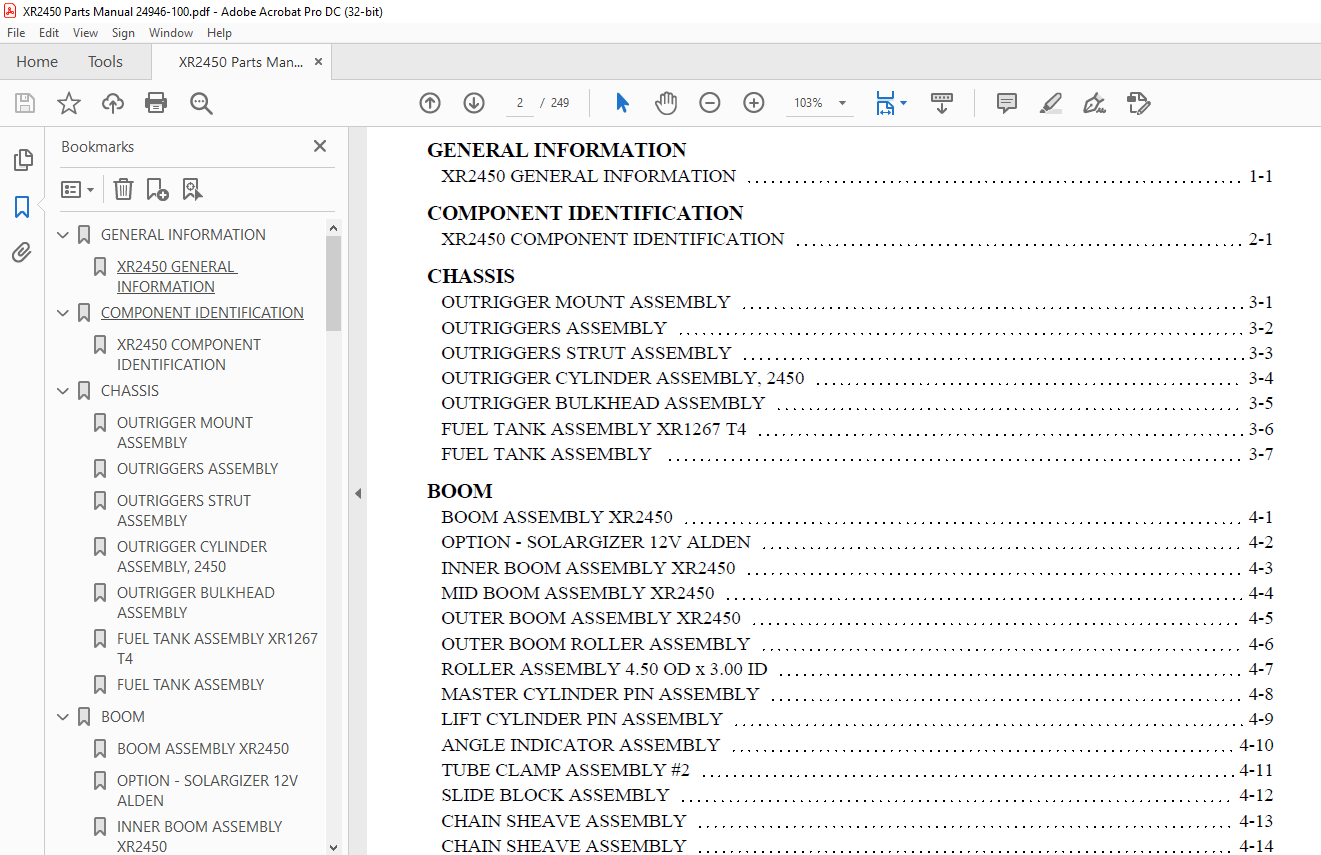
Task: Zoom in with the plus icon
Action: pos(754,103)
